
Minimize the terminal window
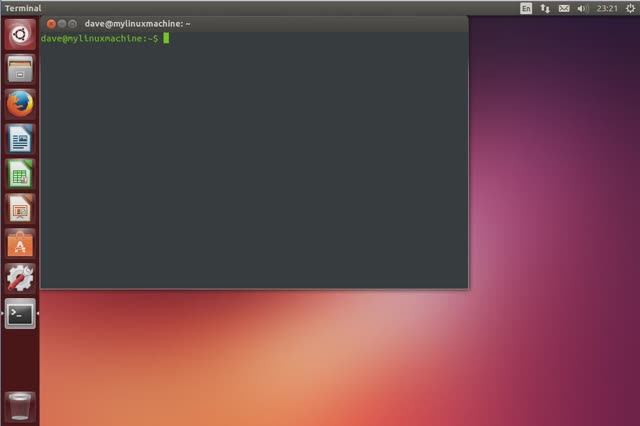coord(62,24)
